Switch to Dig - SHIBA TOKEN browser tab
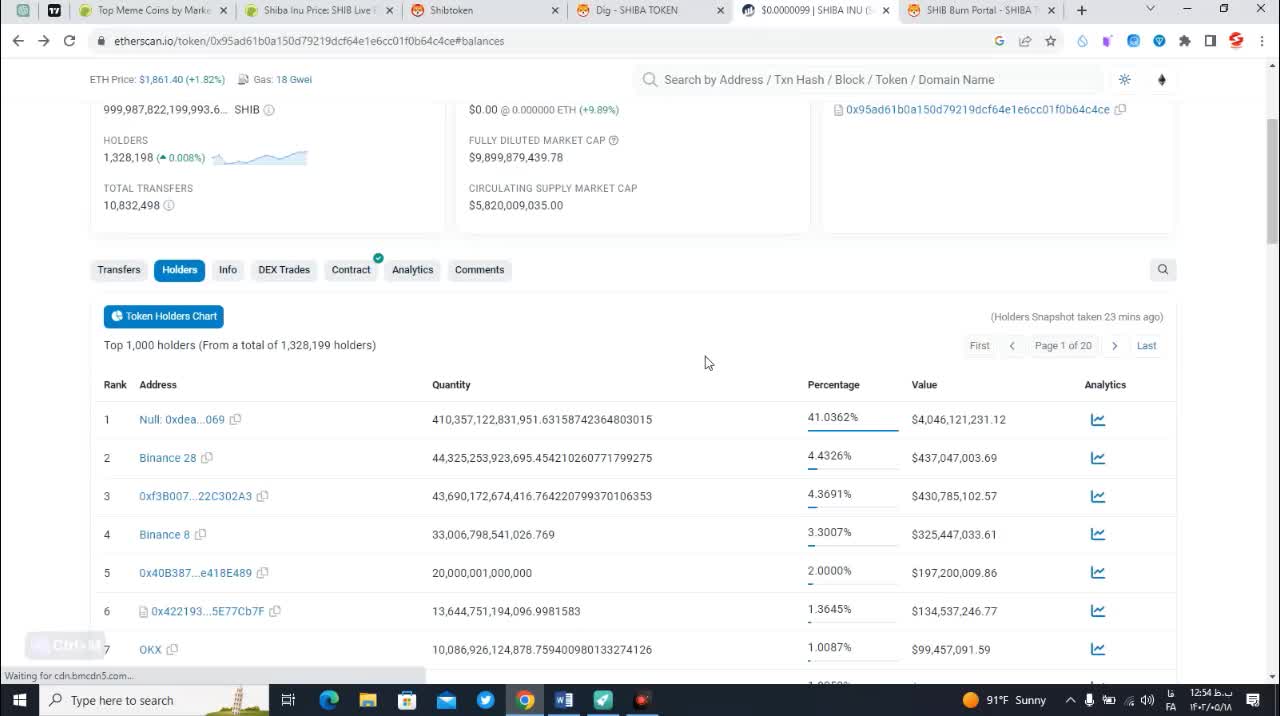Screen dimensions: 1280x716 coord(648,10)
